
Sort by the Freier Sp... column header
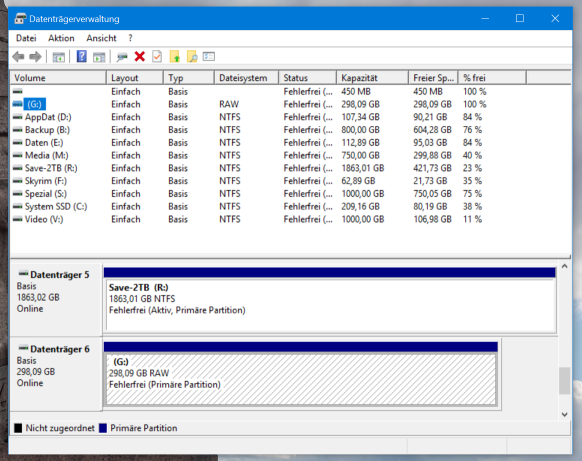[x=434, y=78]
